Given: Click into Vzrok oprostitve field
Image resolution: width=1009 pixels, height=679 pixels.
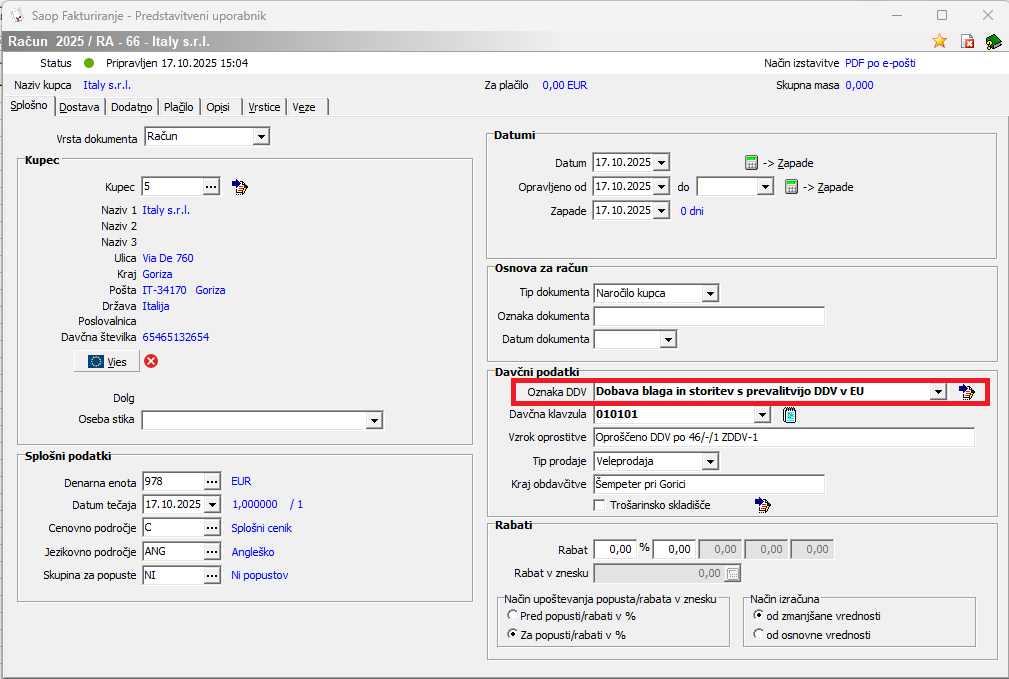Looking at the screenshot, I should pos(784,438).
